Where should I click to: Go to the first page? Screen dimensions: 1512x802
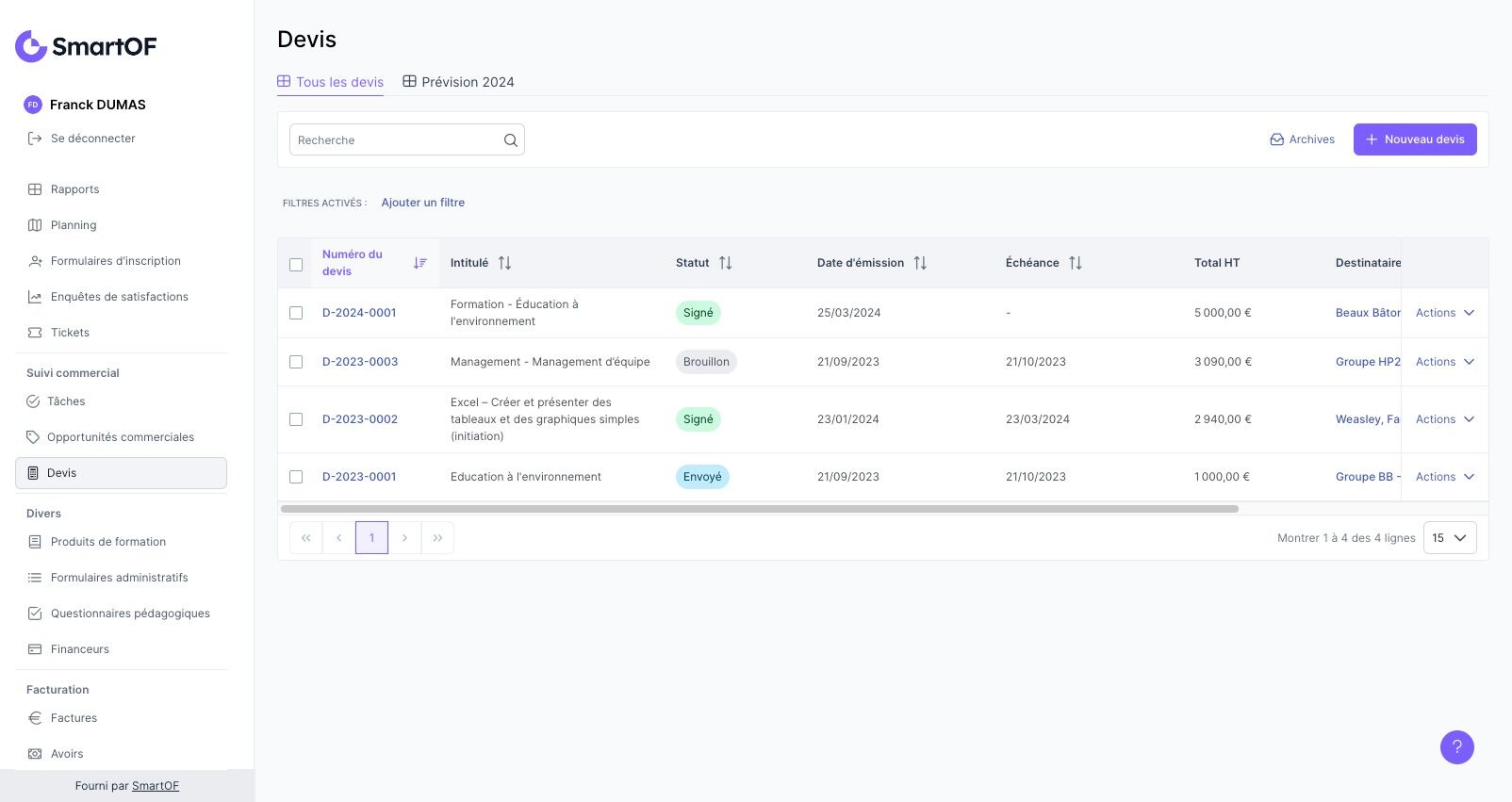306,538
